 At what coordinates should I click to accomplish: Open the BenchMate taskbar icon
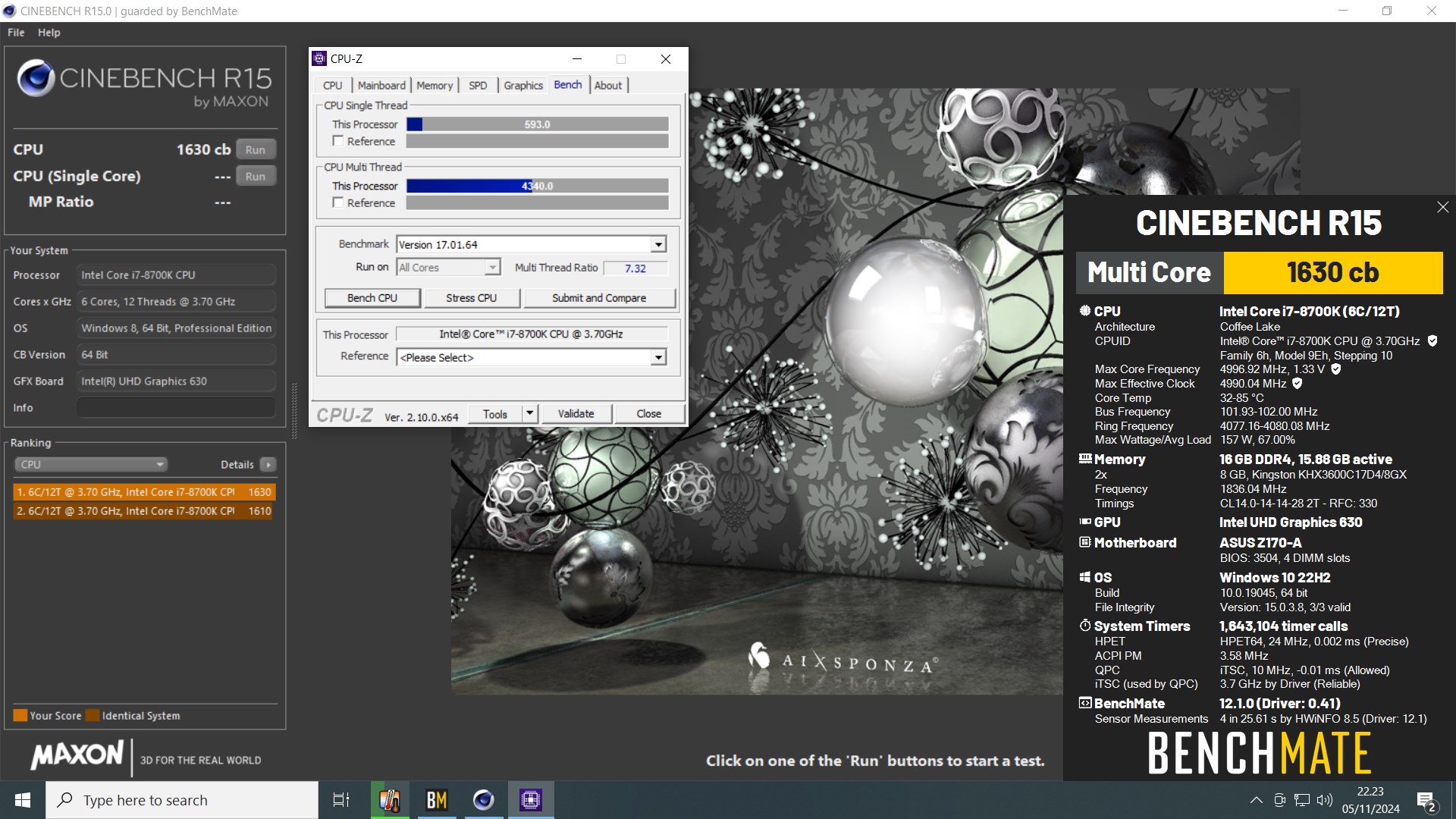click(x=437, y=800)
